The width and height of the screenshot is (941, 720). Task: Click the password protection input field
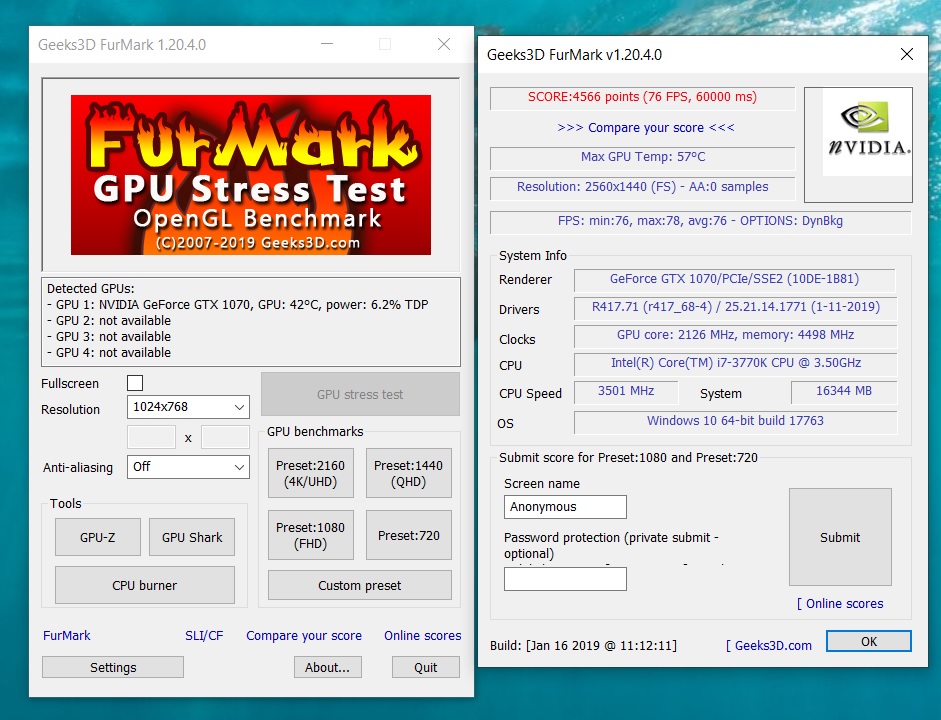(x=565, y=579)
